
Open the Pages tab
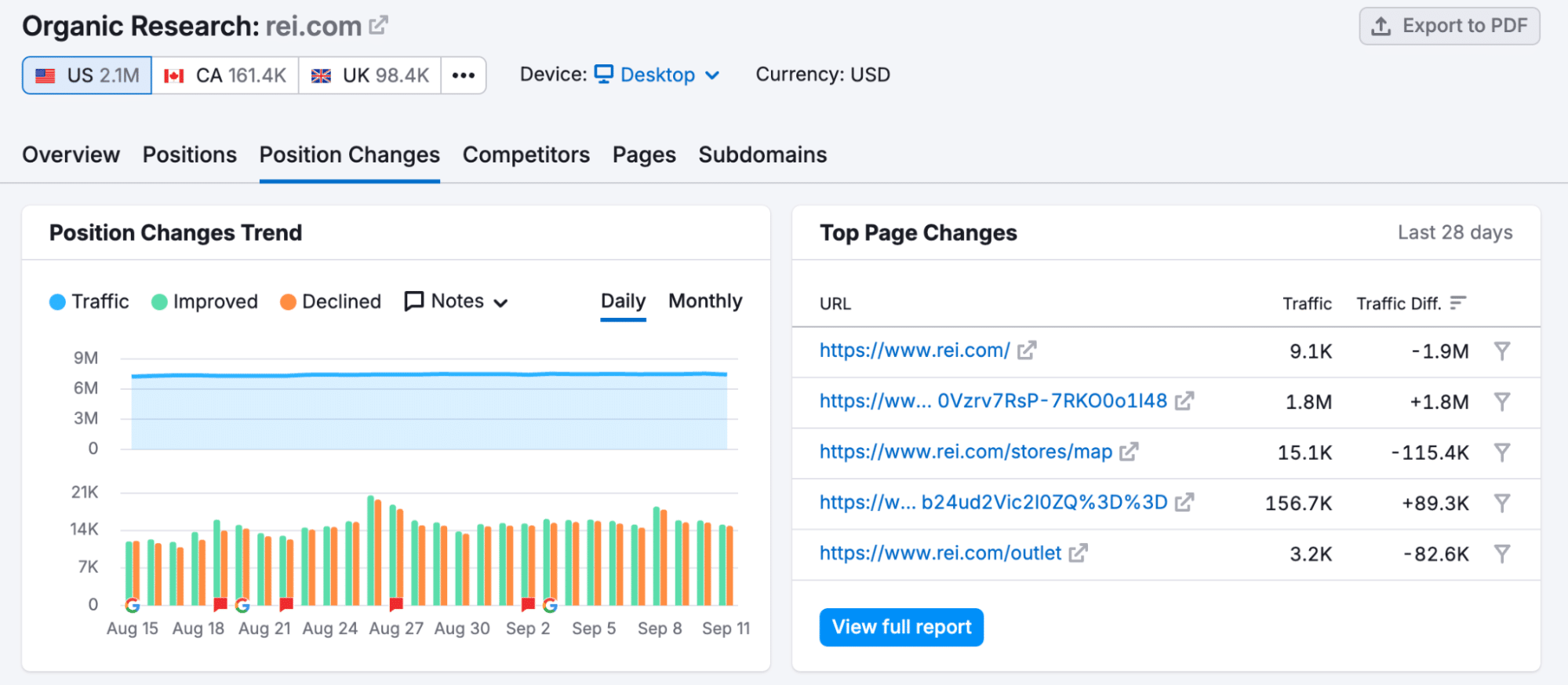click(x=644, y=155)
